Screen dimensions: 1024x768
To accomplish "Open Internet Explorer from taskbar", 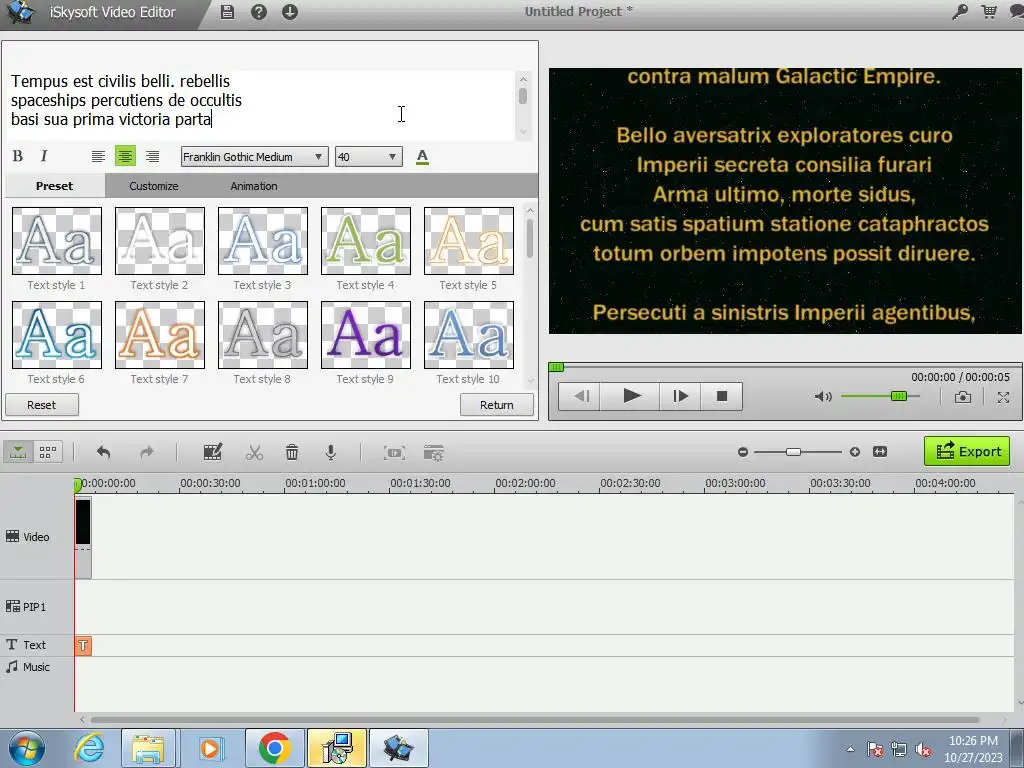I will pos(89,748).
